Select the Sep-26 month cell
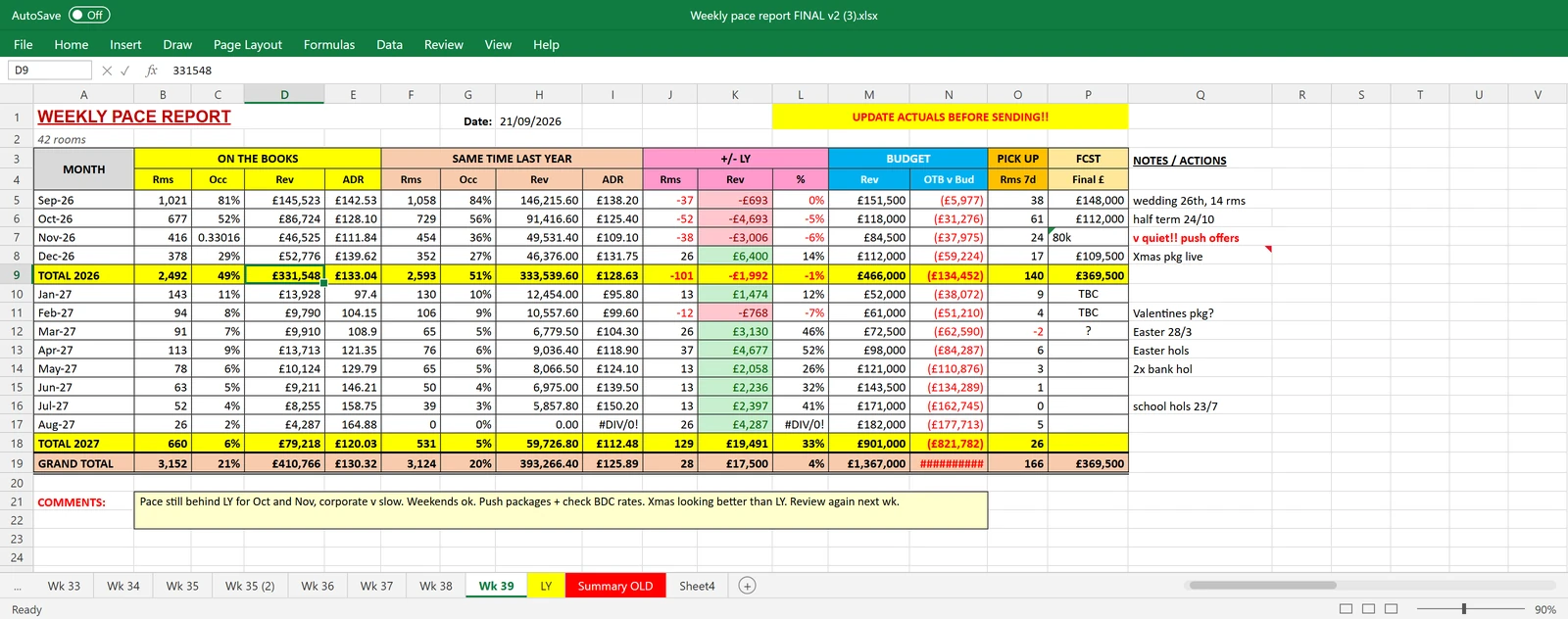 83,200
